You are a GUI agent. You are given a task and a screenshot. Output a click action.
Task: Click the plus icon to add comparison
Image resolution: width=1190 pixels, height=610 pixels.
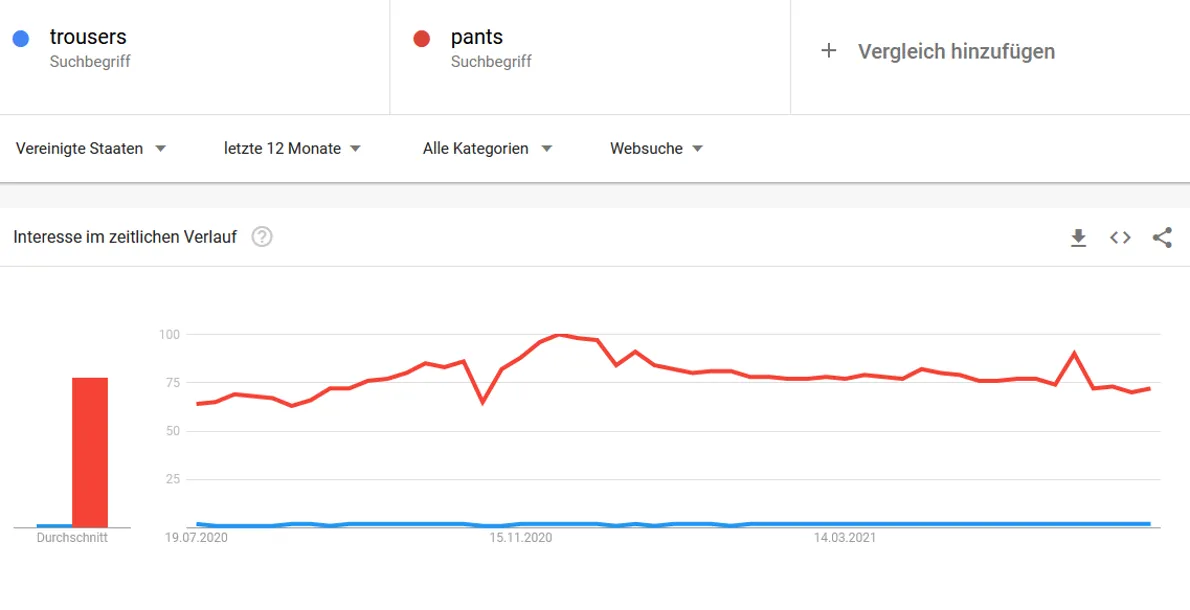point(829,51)
